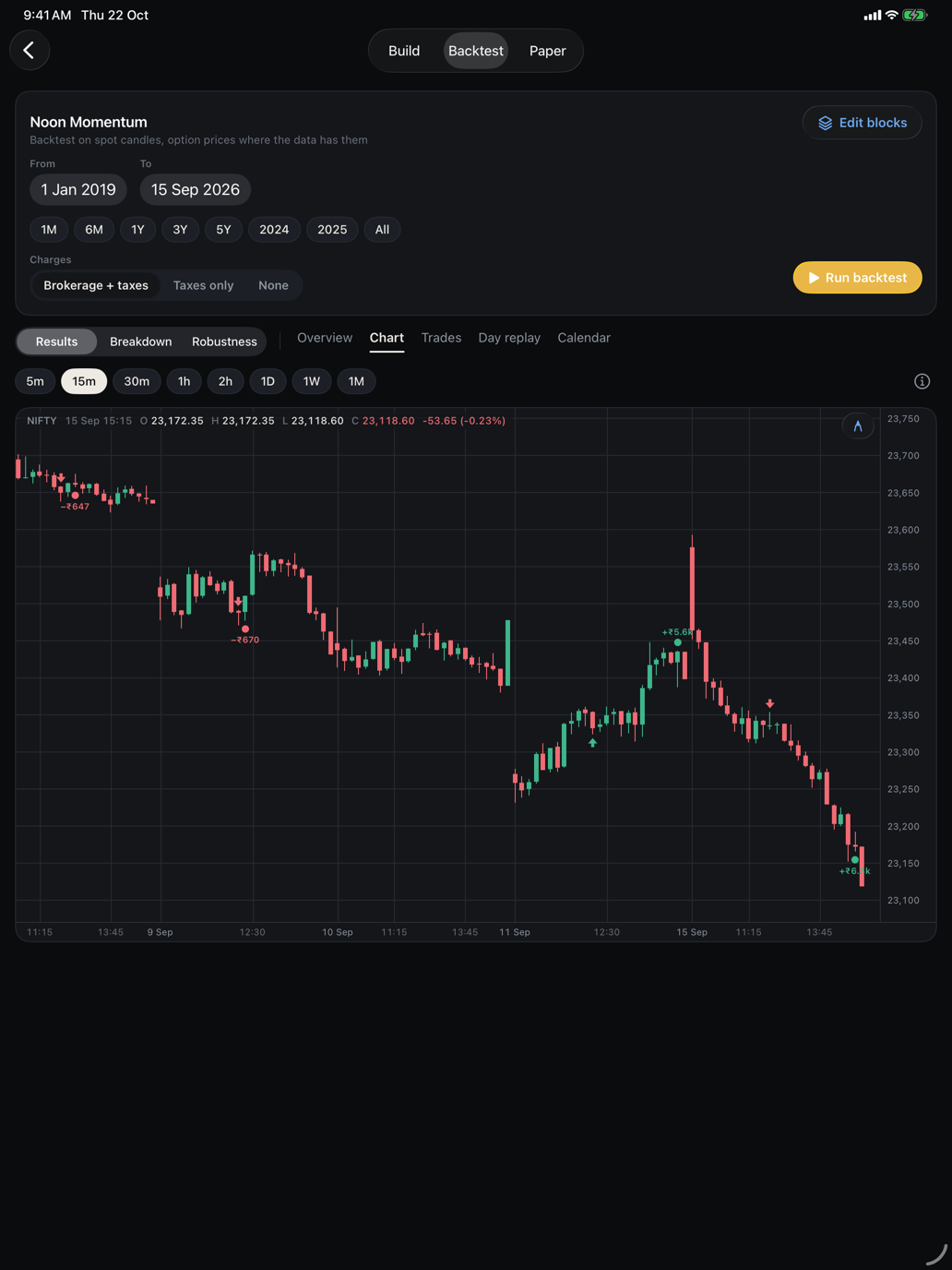Viewport: 952px width, 1270px height.
Task: Switch to Paper mode
Action: [x=547, y=51]
